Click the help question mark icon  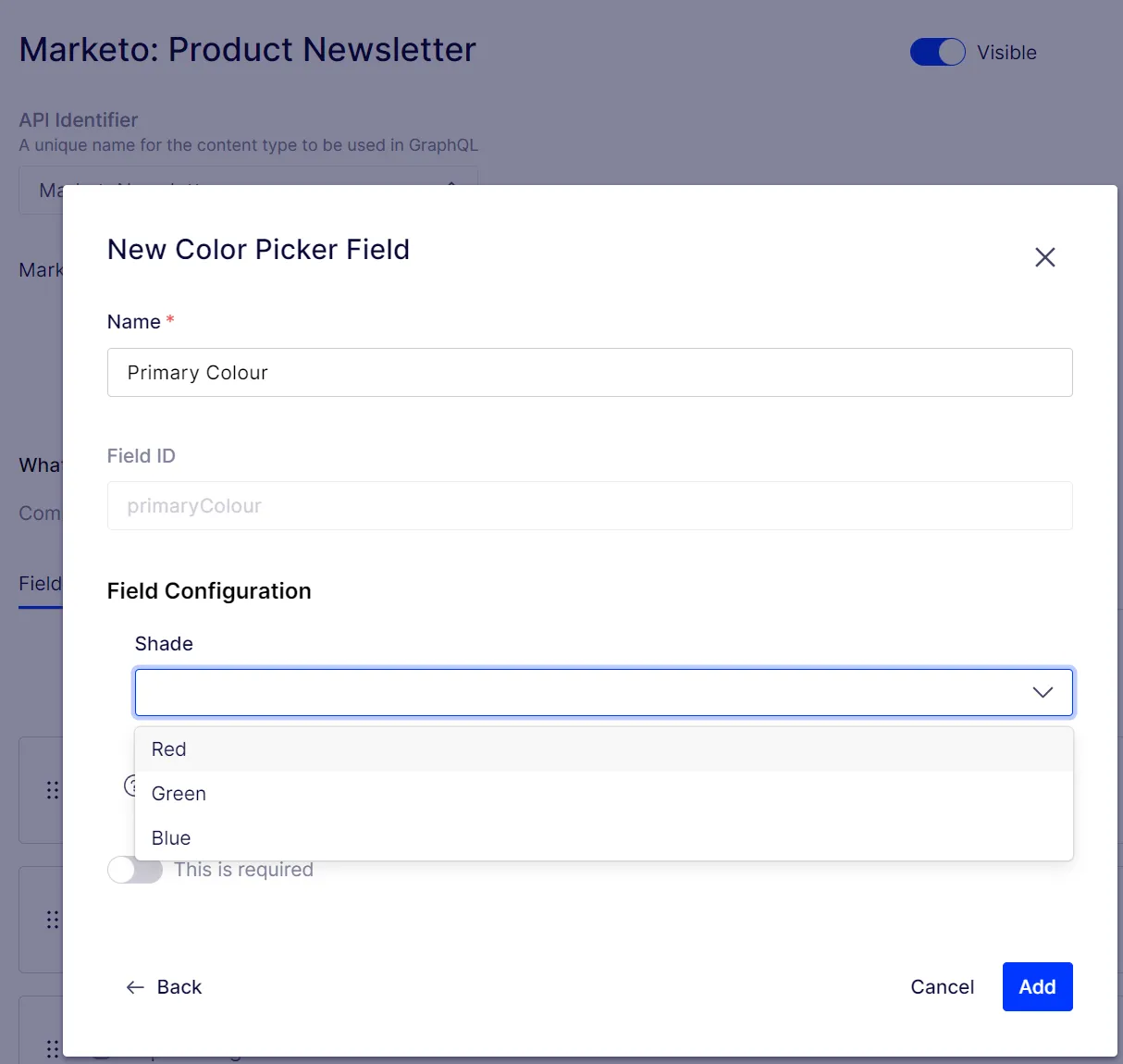point(130,786)
